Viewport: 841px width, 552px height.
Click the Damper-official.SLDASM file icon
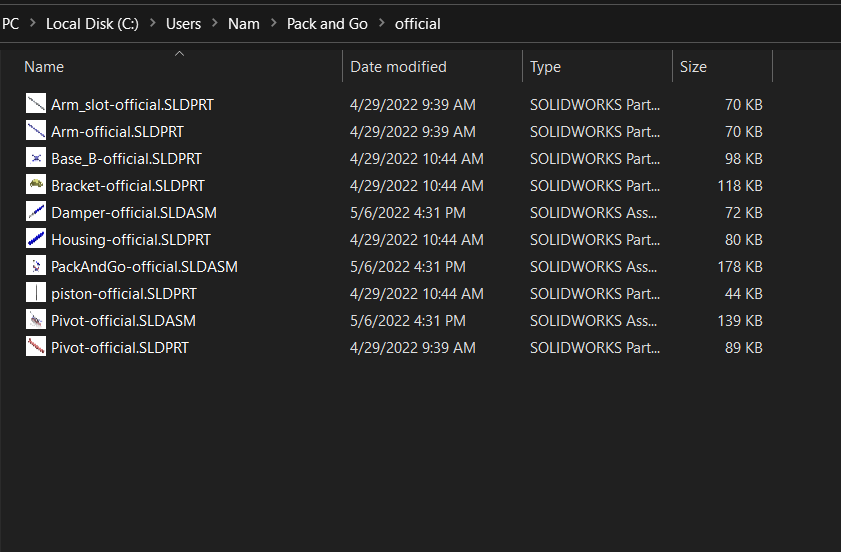click(x=36, y=211)
